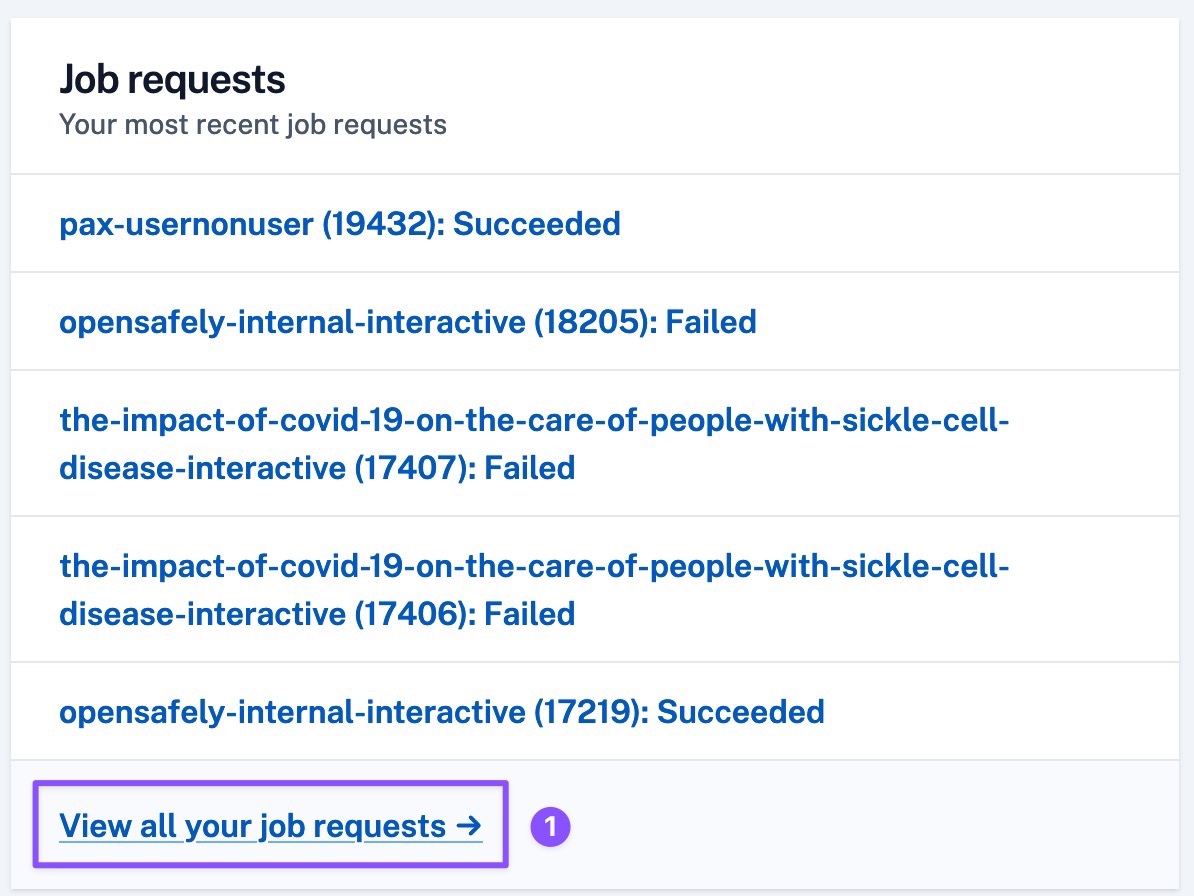Screen dimensions: 1194x896
Task: Click the (19432) job ID number
Action: (x=381, y=223)
